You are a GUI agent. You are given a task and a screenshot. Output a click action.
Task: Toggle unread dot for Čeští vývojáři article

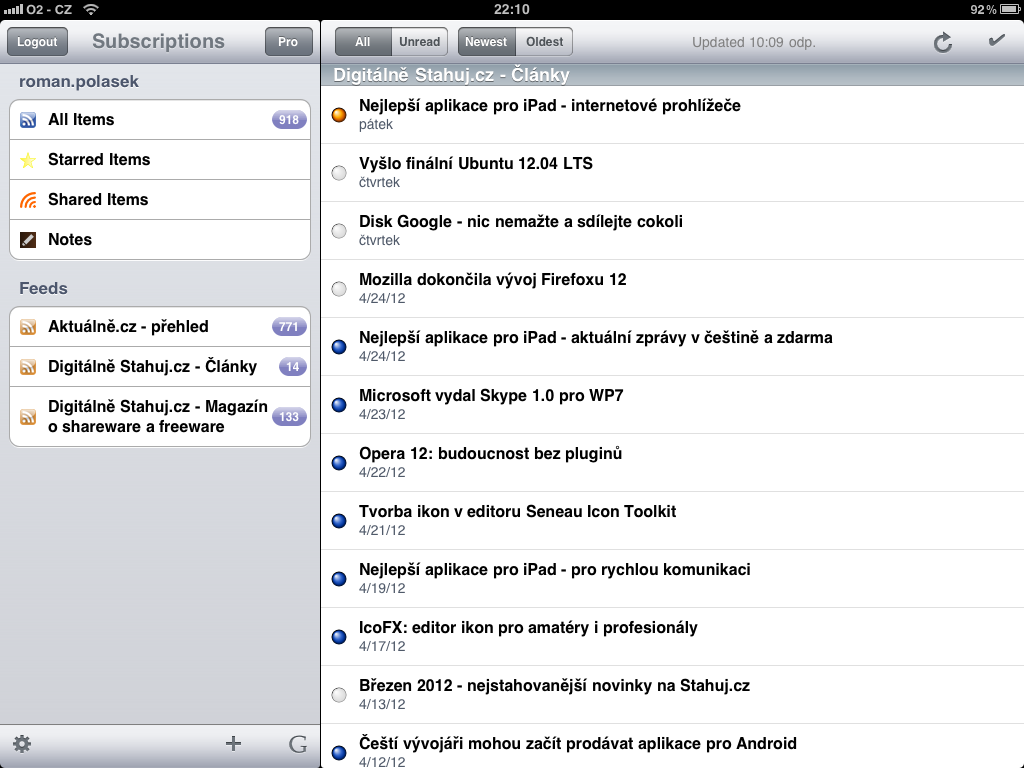[339, 752]
